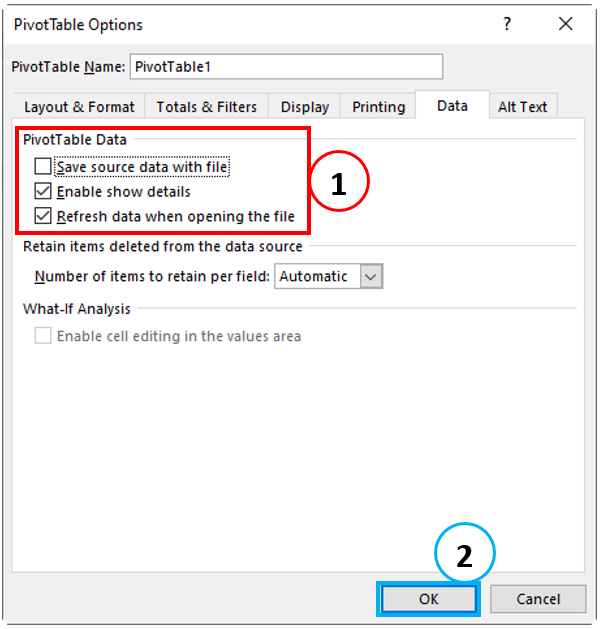Confirm with the OK button
Image resolution: width=600 pixels, height=629 pixels.
tap(428, 599)
